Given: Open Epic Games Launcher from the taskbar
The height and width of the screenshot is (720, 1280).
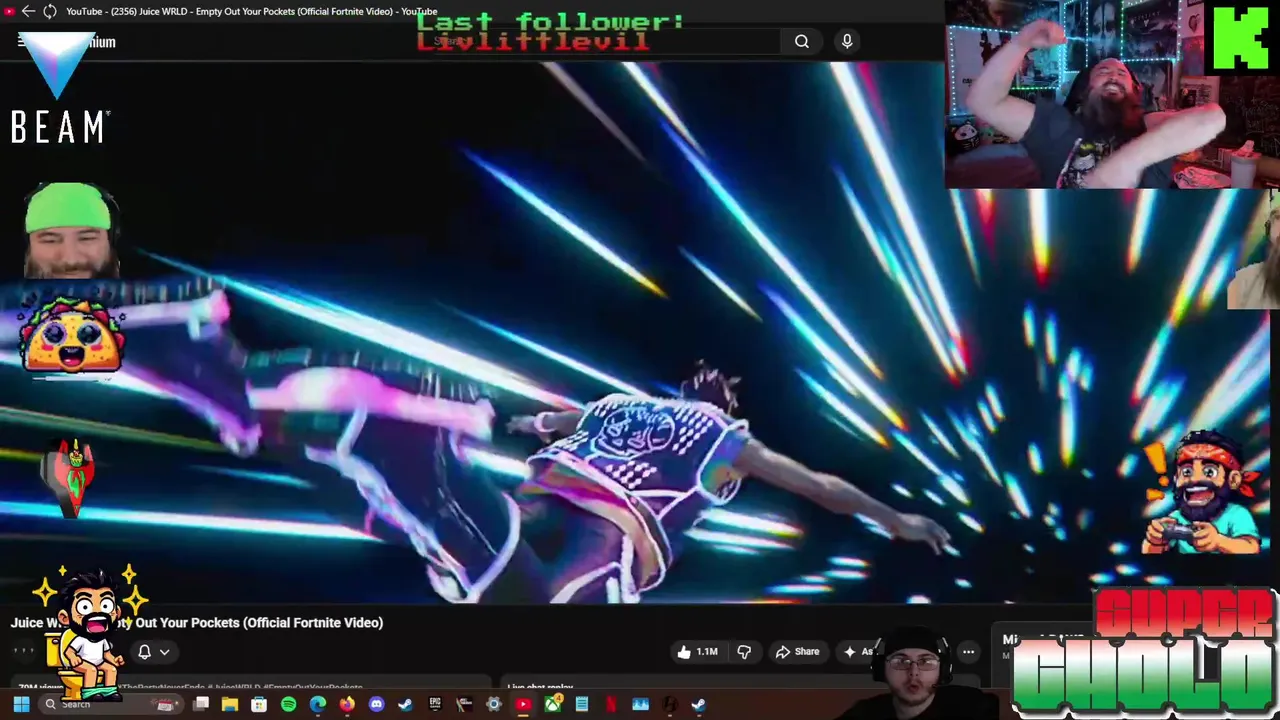Looking at the screenshot, I should (x=434, y=705).
